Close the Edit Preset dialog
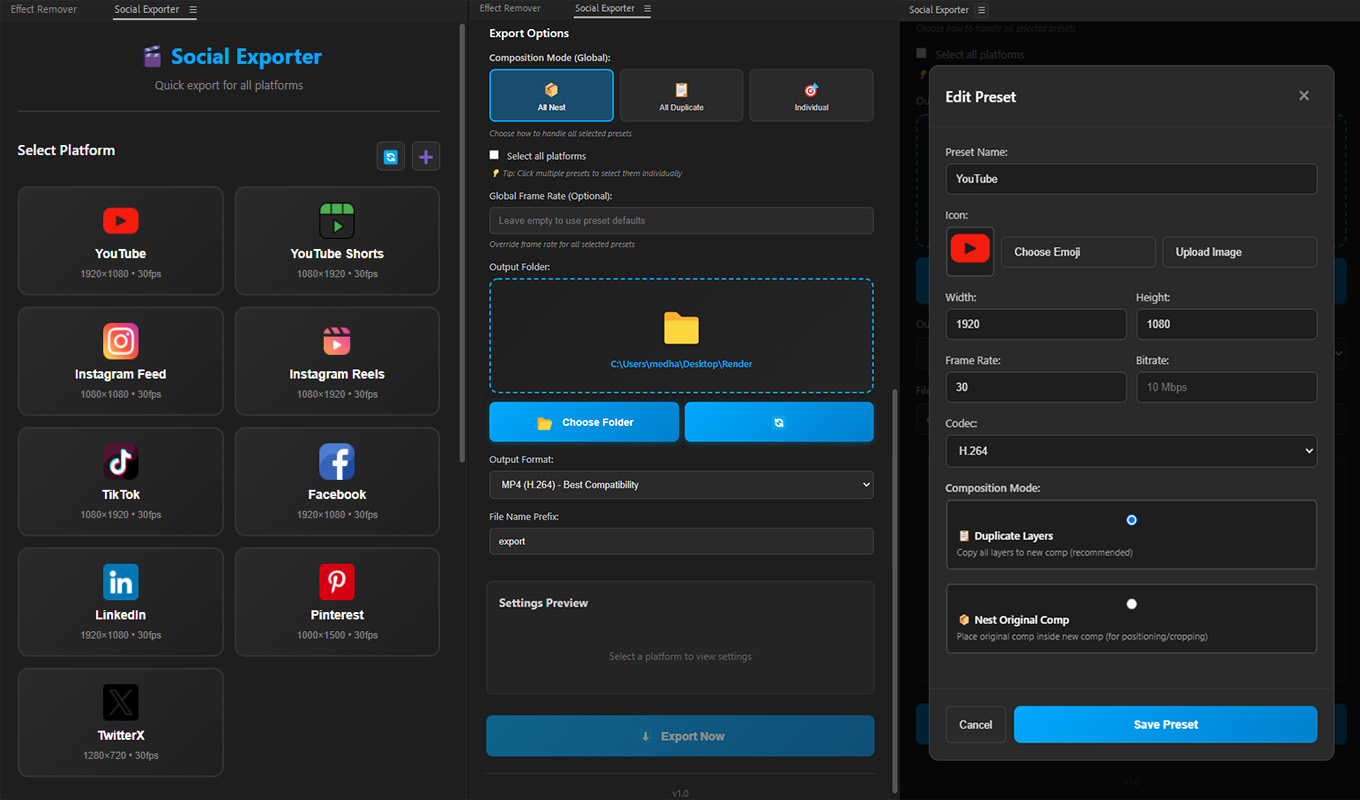 pyautogui.click(x=1304, y=96)
